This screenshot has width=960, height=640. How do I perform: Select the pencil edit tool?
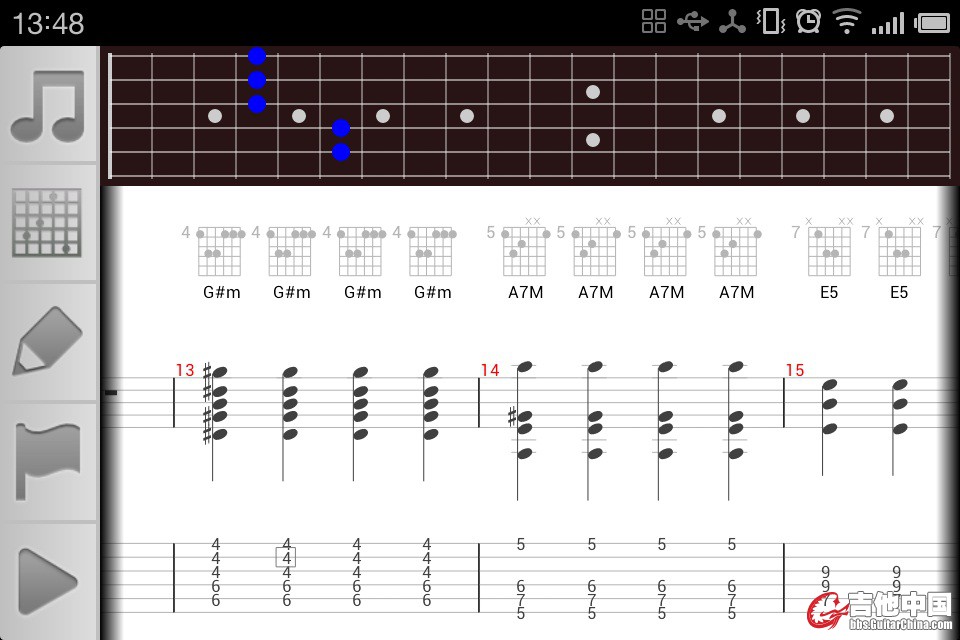point(47,341)
